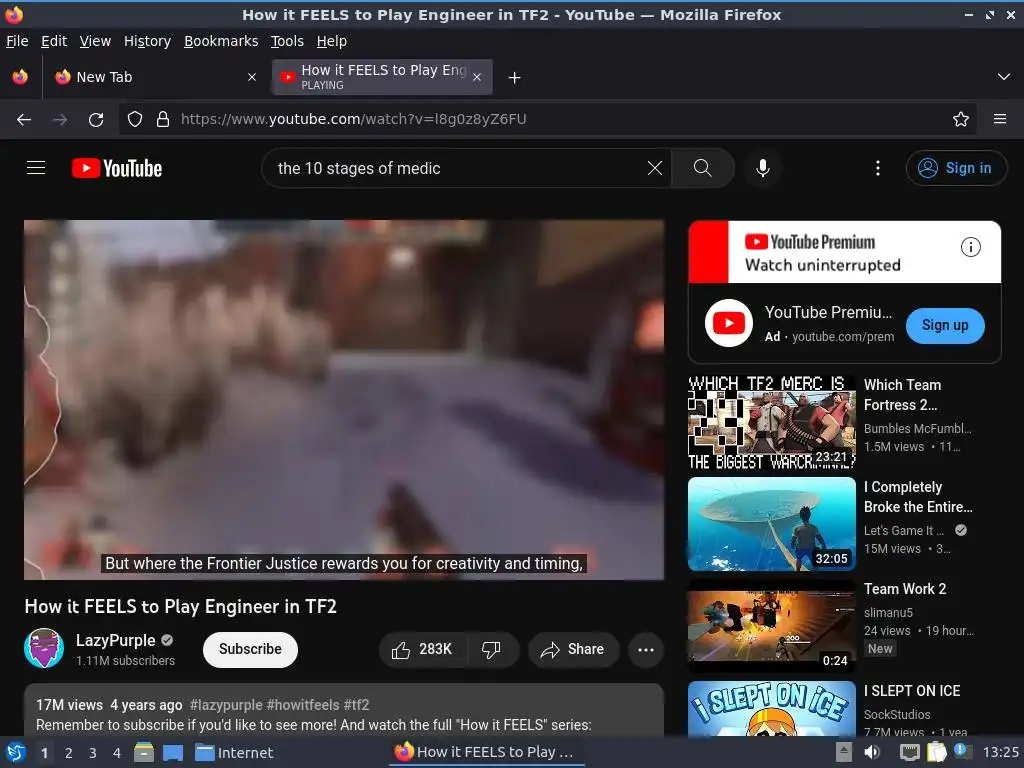Open the History menu
This screenshot has width=1024, height=768.
147,41
